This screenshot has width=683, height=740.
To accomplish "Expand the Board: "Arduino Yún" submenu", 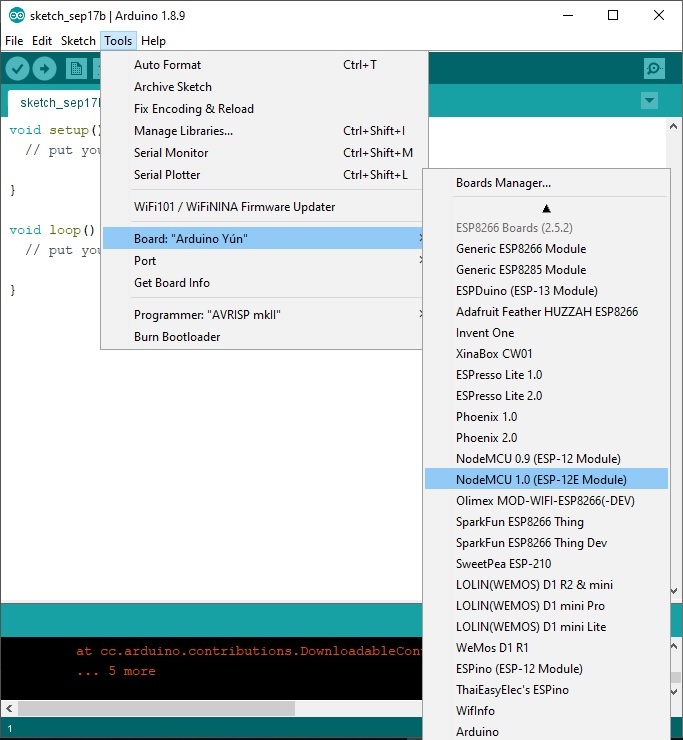I will click(x=262, y=238).
